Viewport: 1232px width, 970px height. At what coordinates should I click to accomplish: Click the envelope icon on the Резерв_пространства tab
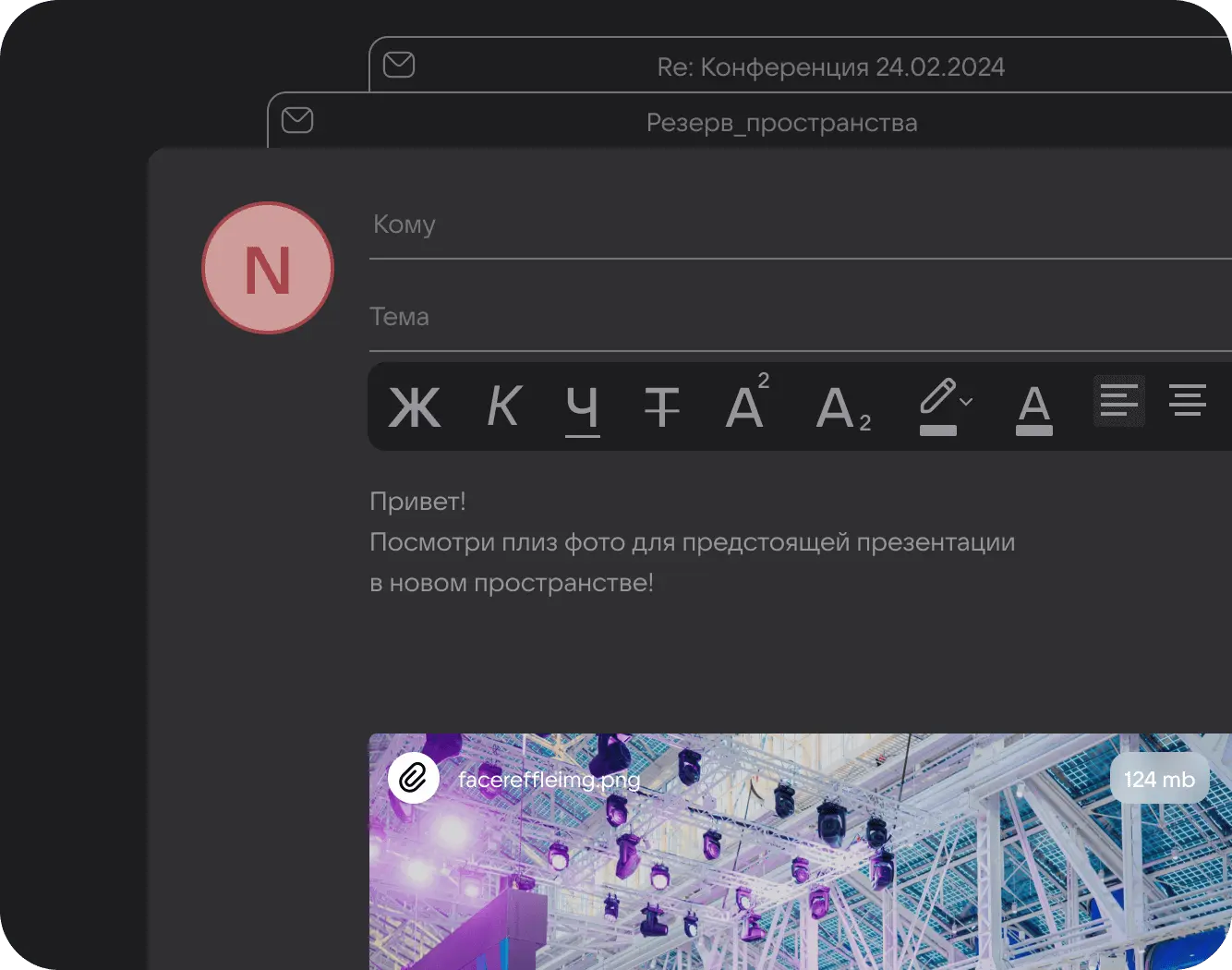pos(297,120)
